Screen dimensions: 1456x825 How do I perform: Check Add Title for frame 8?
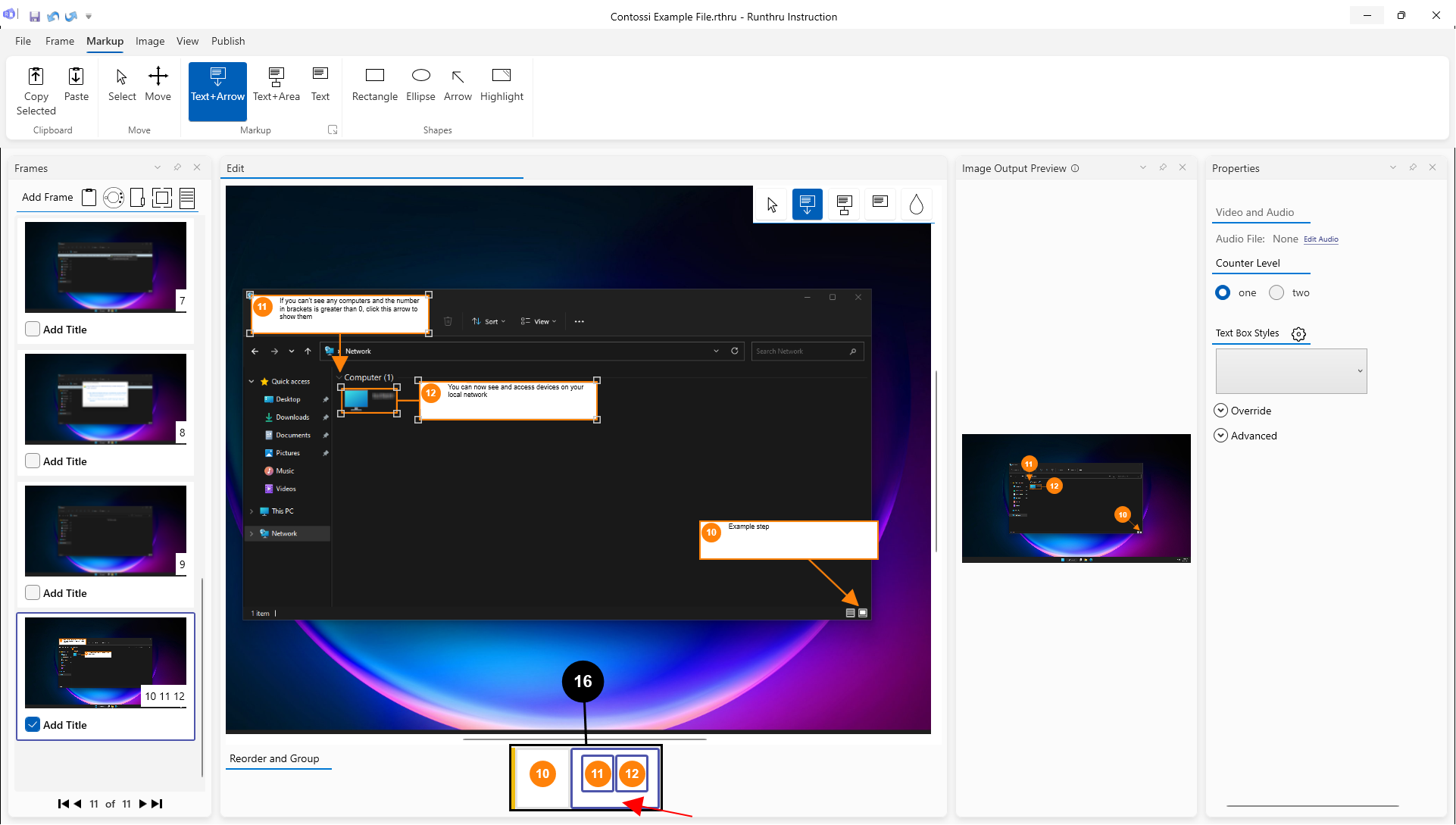[x=33, y=461]
